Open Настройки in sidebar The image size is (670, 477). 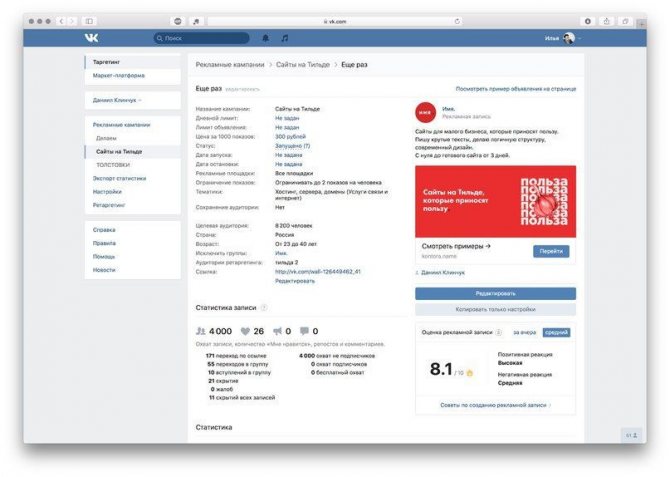coord(107,191)
